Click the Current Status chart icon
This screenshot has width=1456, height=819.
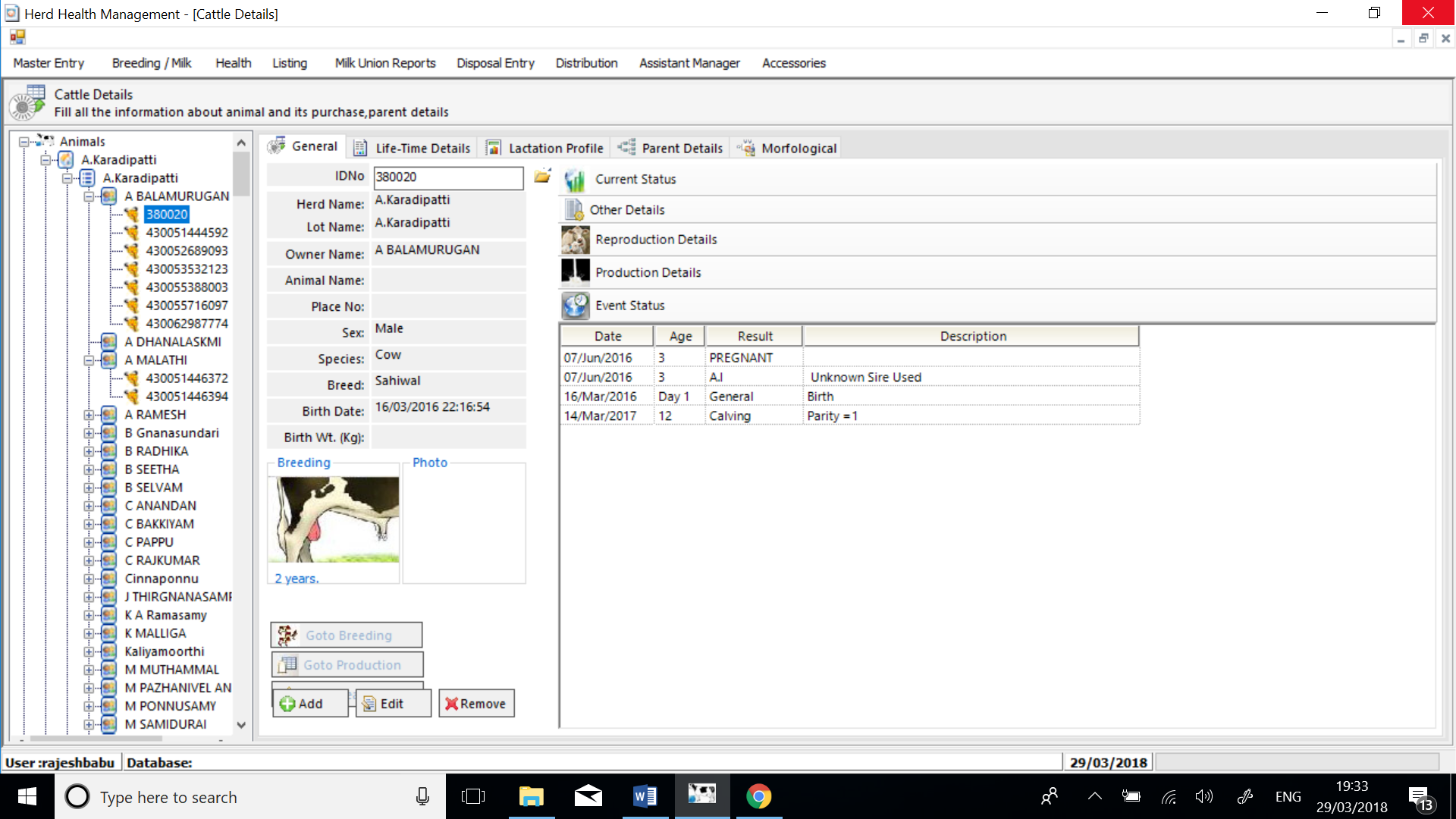coord(575,180)
